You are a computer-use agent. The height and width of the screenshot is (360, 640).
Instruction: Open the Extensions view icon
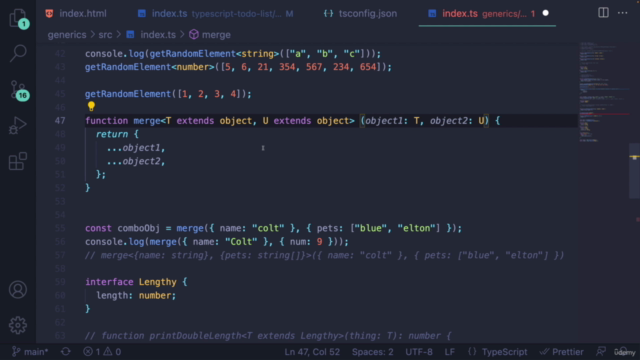18,161
